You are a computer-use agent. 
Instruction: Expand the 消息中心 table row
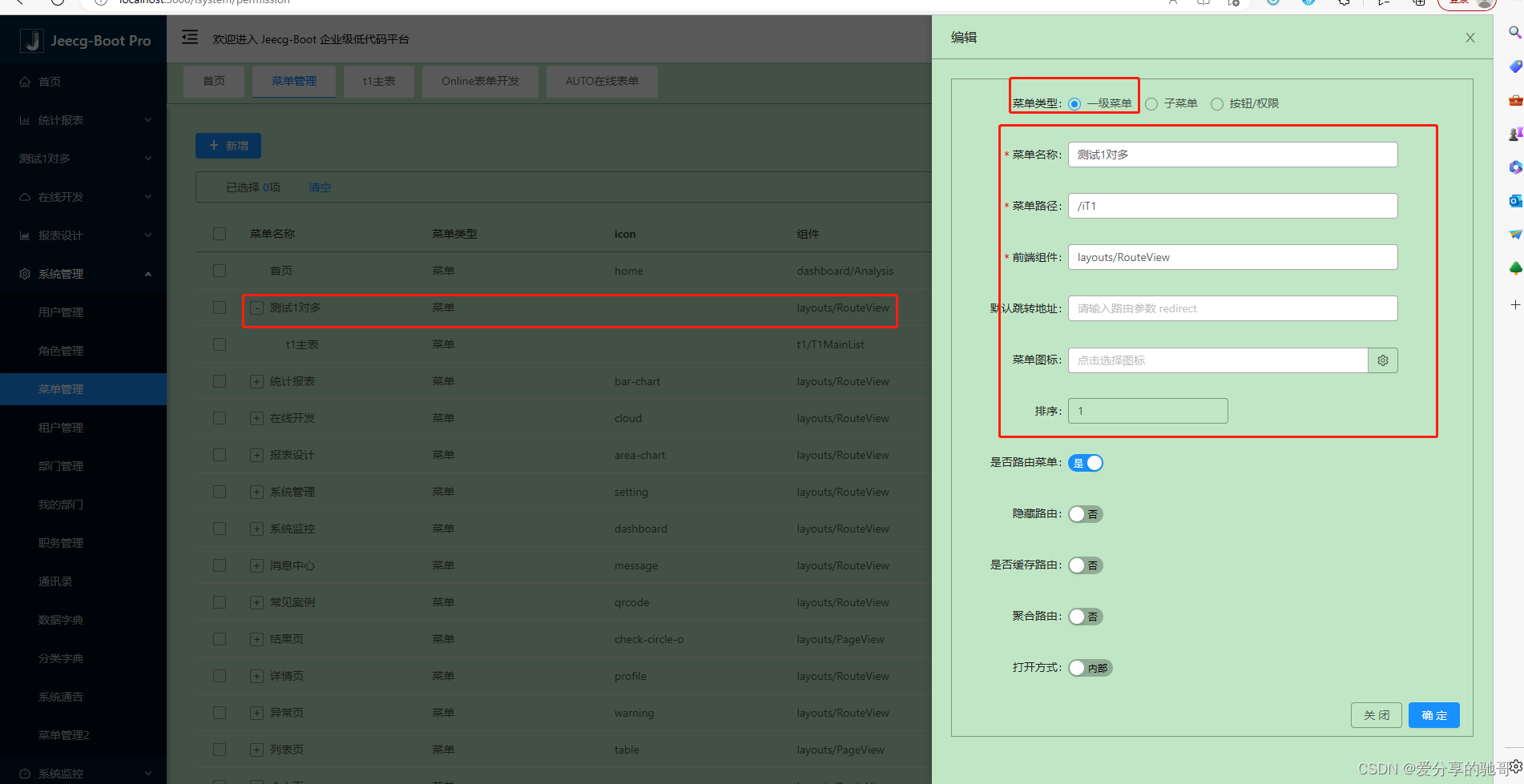(x=256, y=565)
